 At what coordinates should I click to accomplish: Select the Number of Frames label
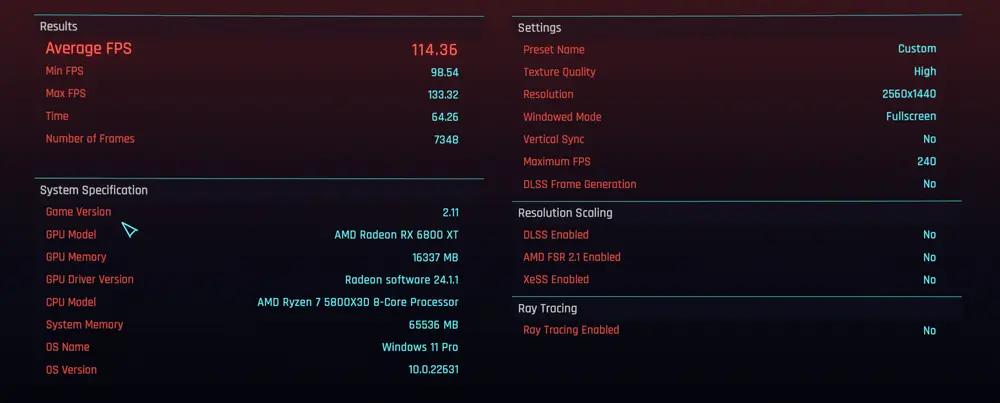click(90, 138)
